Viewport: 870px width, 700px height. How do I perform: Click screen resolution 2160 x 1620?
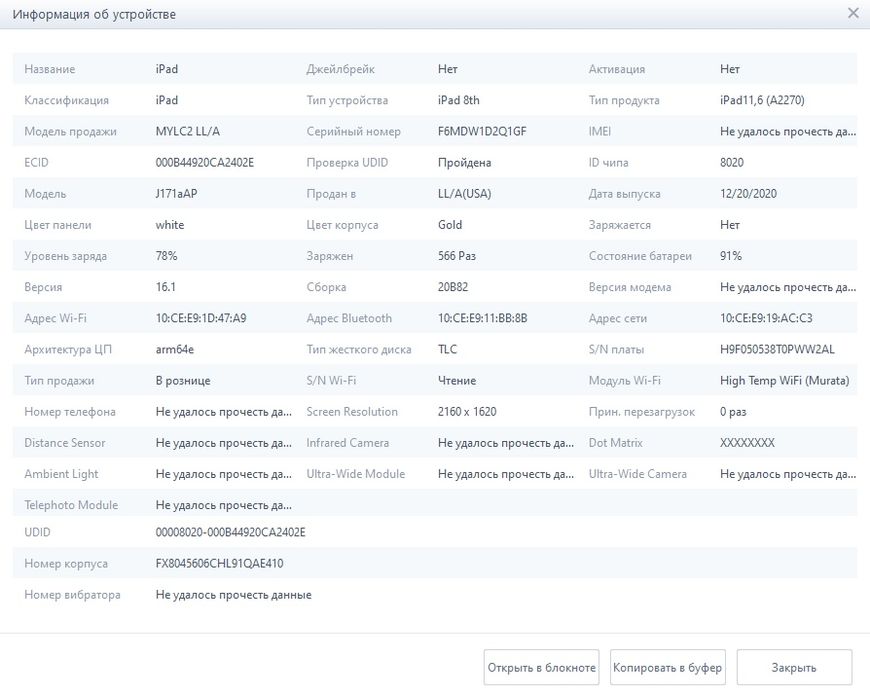click(467, 412)
